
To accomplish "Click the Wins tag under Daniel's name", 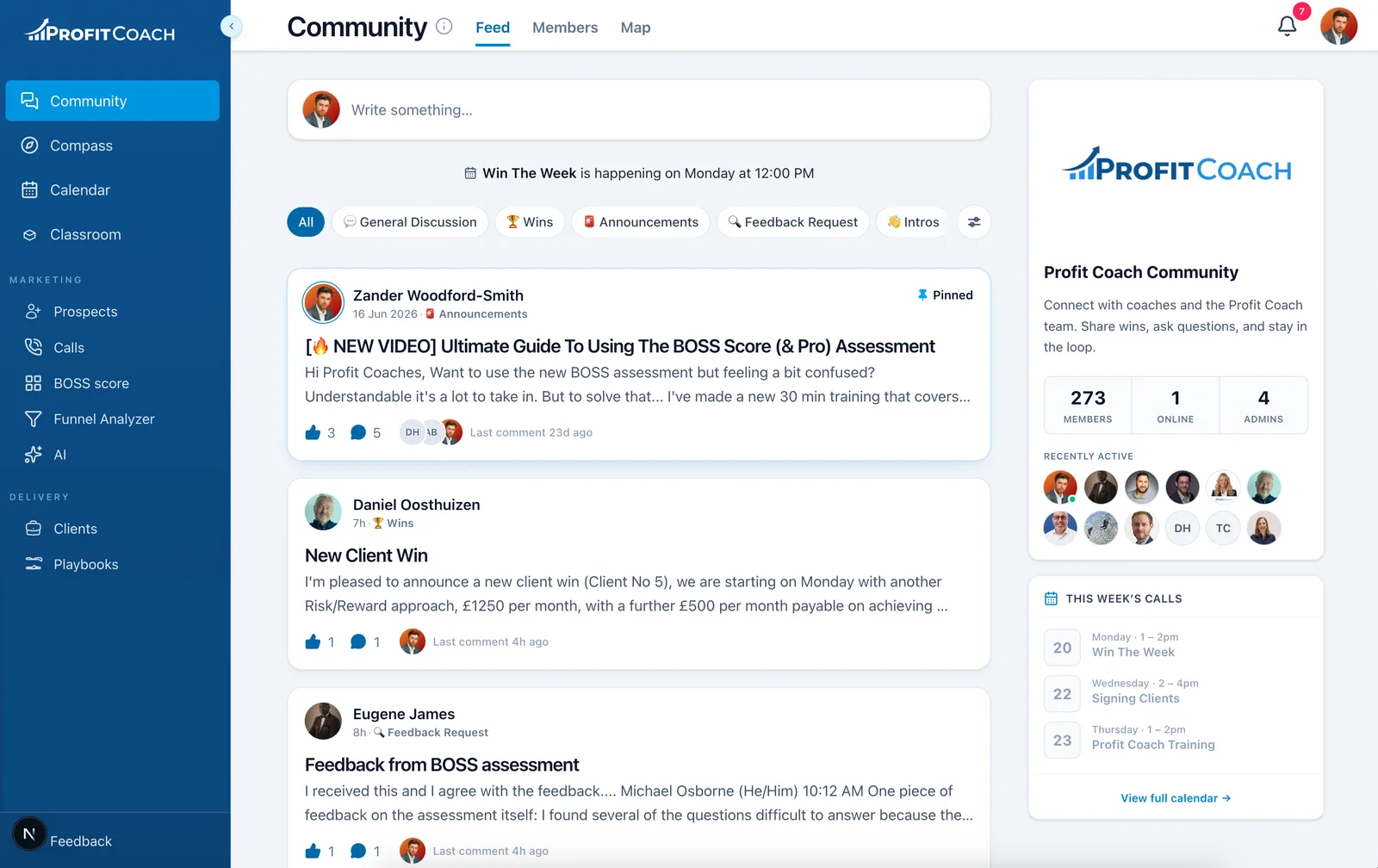I will tap(393, 524).
